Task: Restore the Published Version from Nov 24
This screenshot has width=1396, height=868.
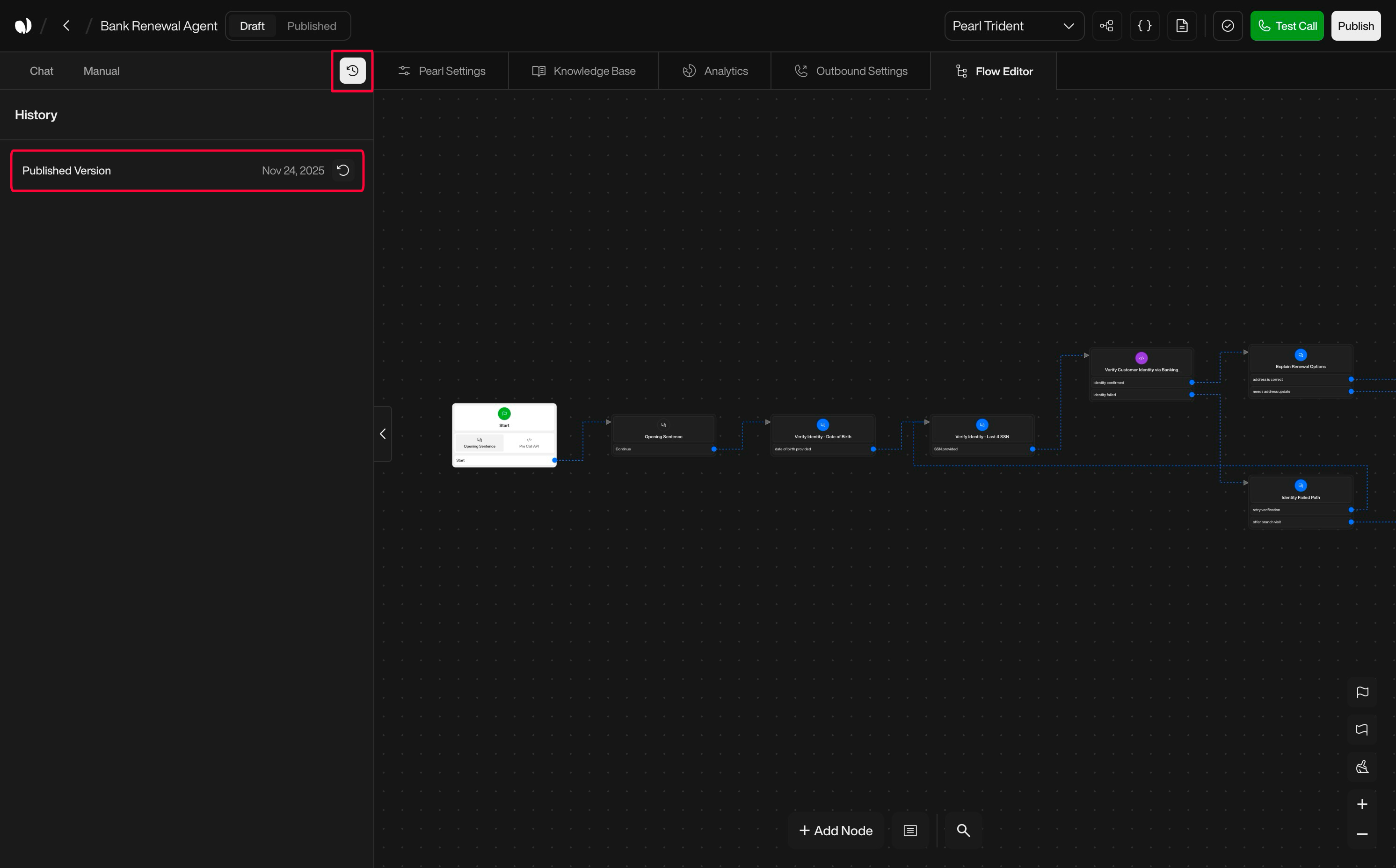Action: (343, 170)
